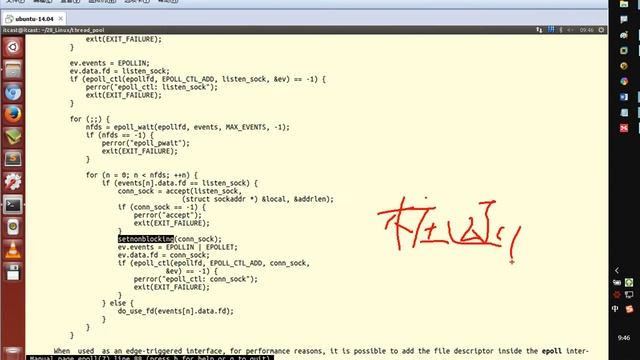Screen dimensions: 640x360
Task: Switch to the Terminal in the launcher
Action: pos(13,204)
